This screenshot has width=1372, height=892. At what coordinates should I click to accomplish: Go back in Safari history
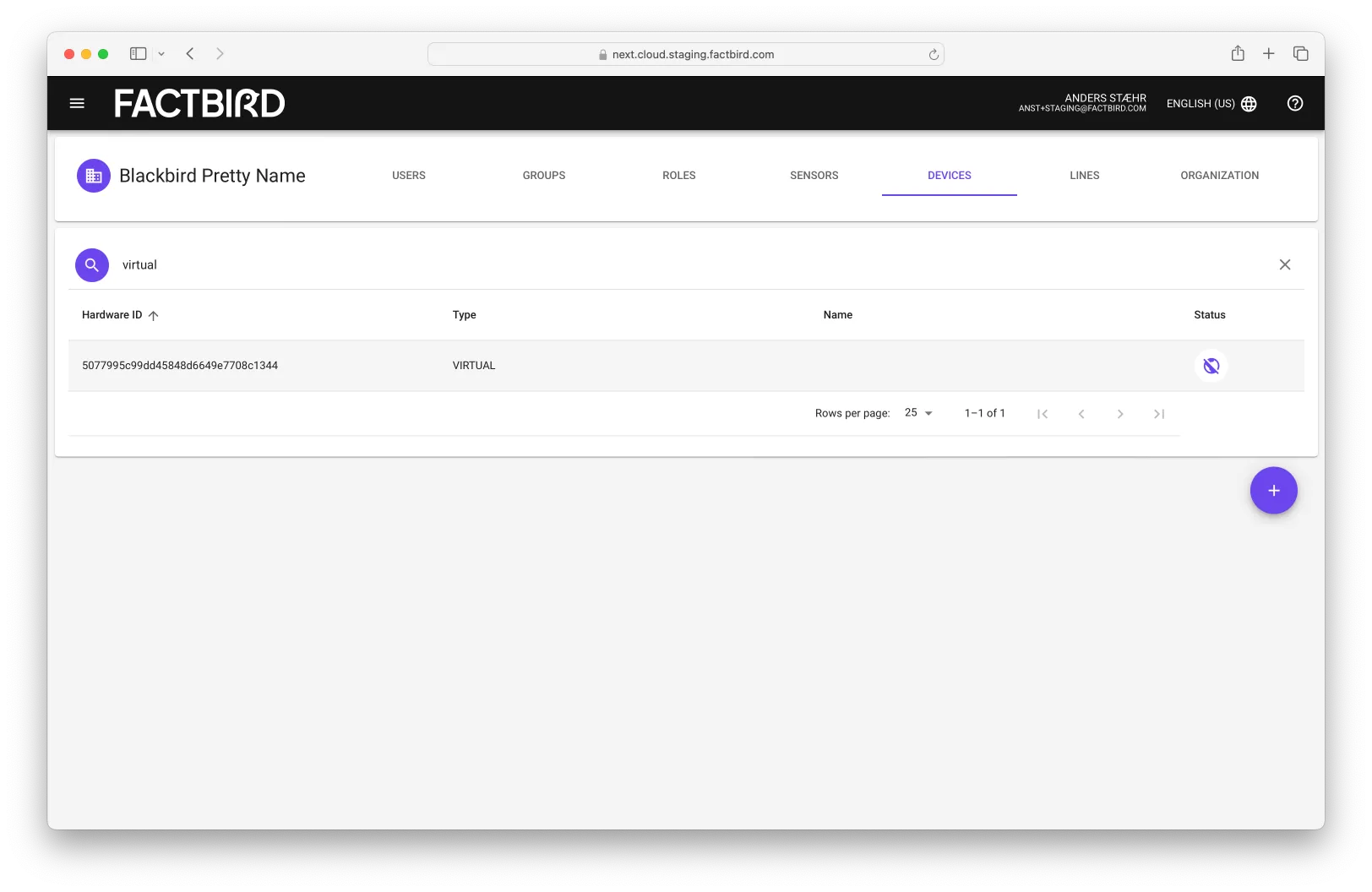[x=190, y=53]
